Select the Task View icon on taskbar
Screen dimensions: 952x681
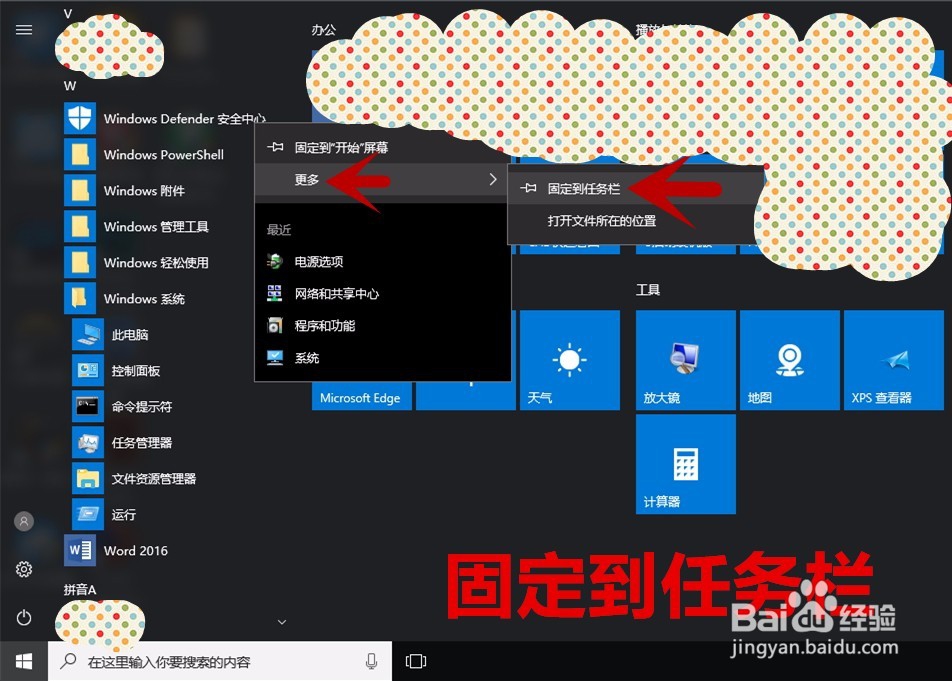pos(415,661)
